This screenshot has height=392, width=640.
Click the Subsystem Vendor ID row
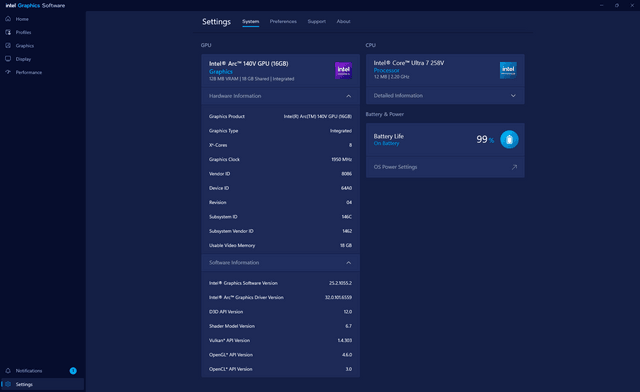[280, 231]
